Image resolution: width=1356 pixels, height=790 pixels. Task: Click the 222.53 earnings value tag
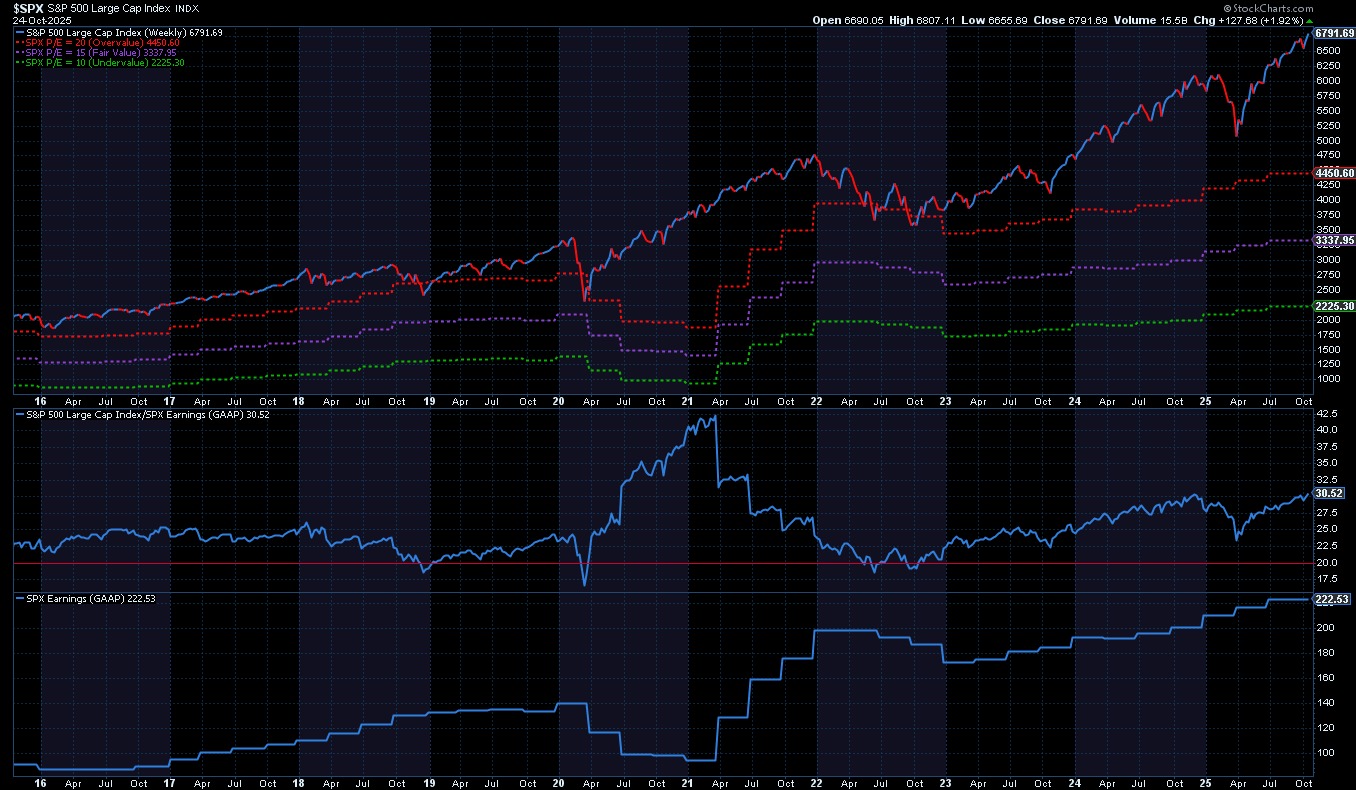pyautogui.click(x=1331, y=599)
